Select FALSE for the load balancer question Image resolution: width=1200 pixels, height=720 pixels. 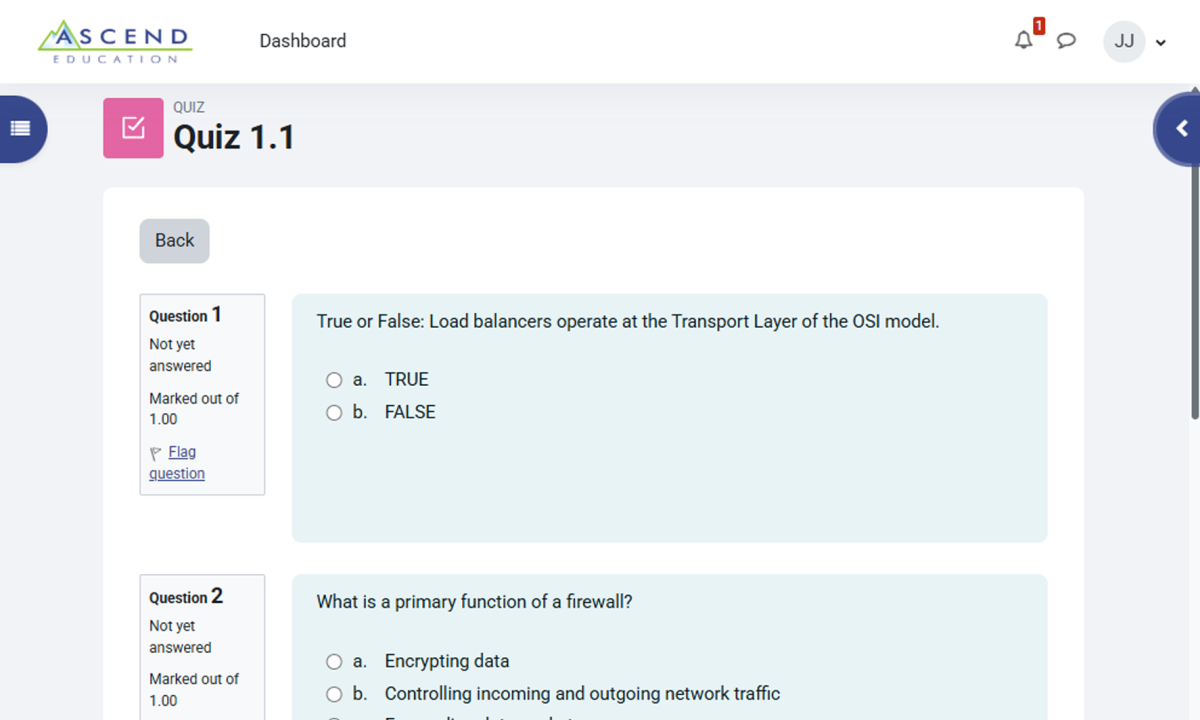pyautogui.click(x=334, y=413)
